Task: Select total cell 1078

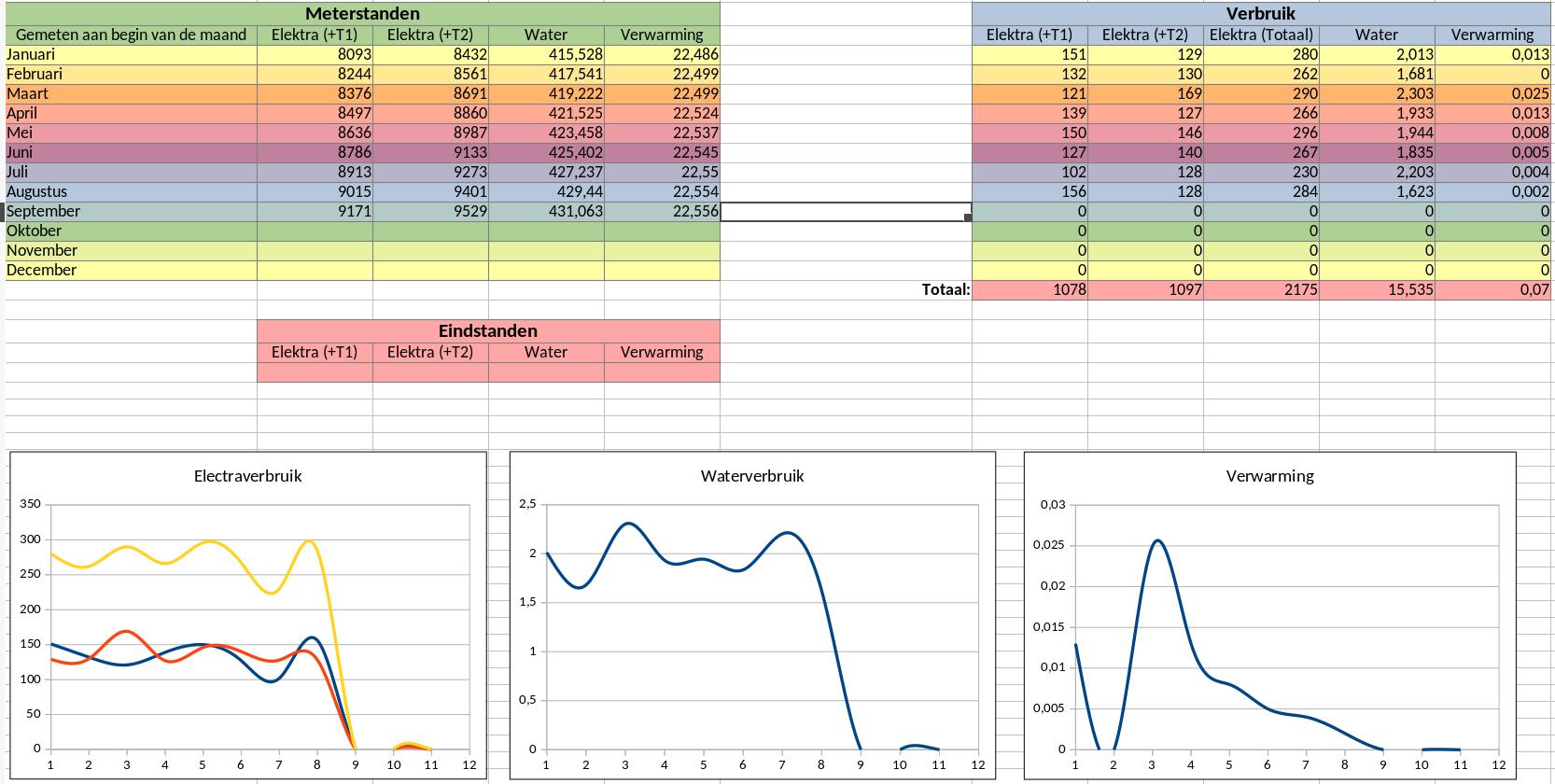Action: (1030, 289)
